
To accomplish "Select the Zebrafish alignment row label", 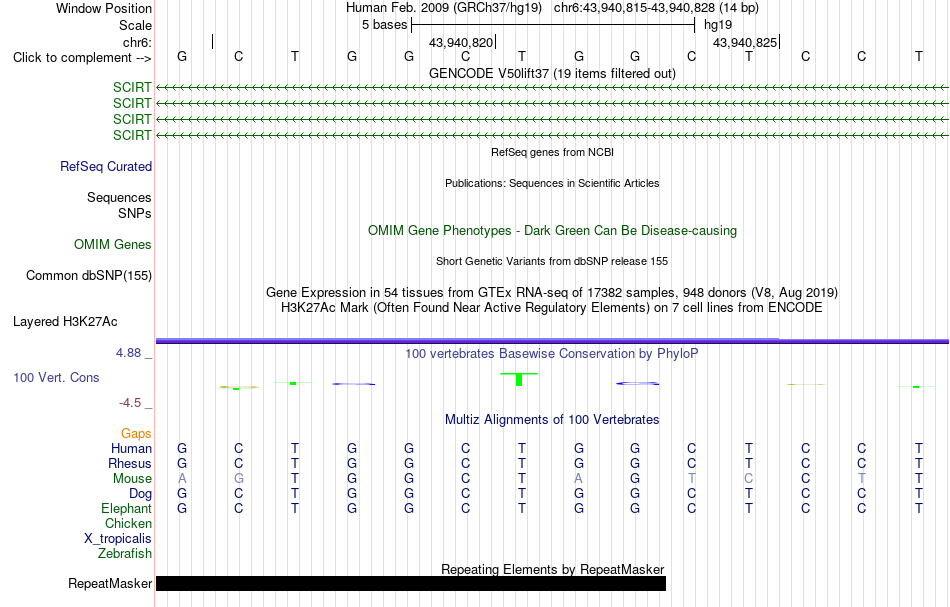I will [x=125, y=554].
